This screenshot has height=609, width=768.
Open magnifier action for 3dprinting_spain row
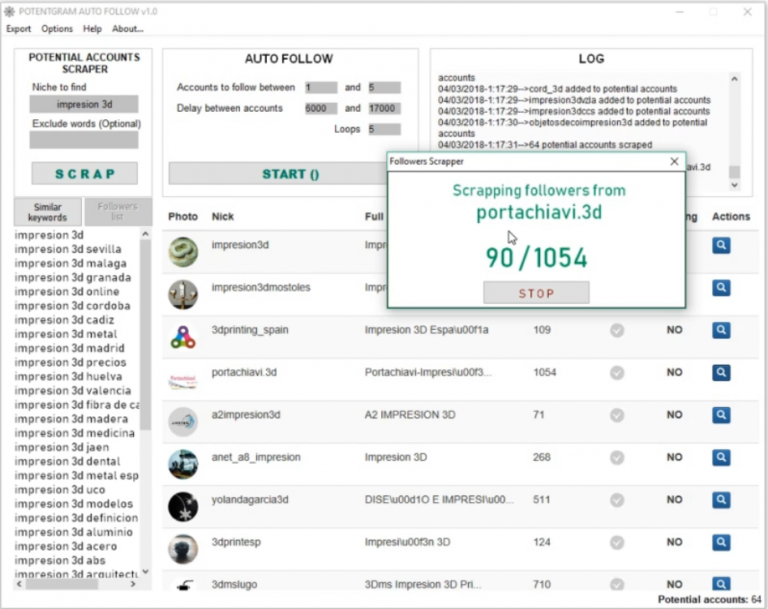tap(721, 330)
